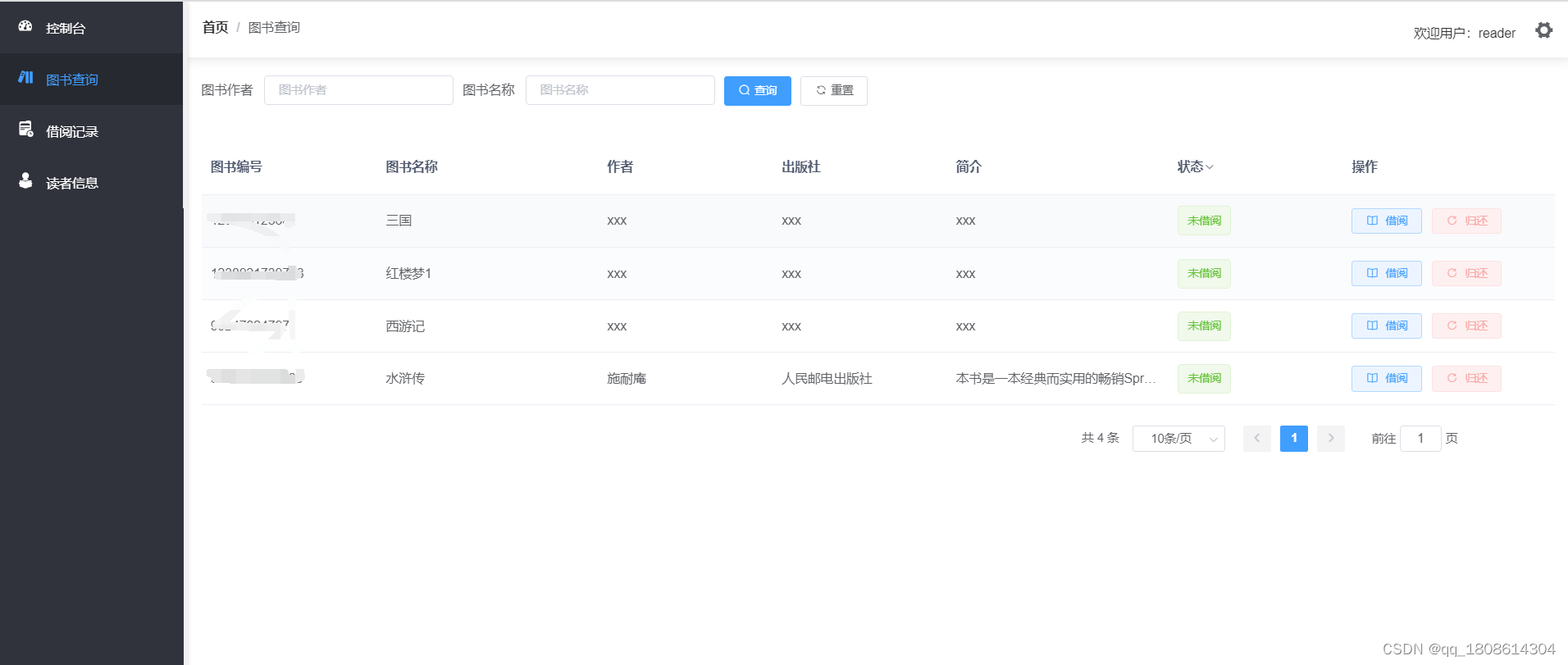Screen dimensions: 1568x665
Task: Go to previous page arrow
Action: (x=1256, y=439)
